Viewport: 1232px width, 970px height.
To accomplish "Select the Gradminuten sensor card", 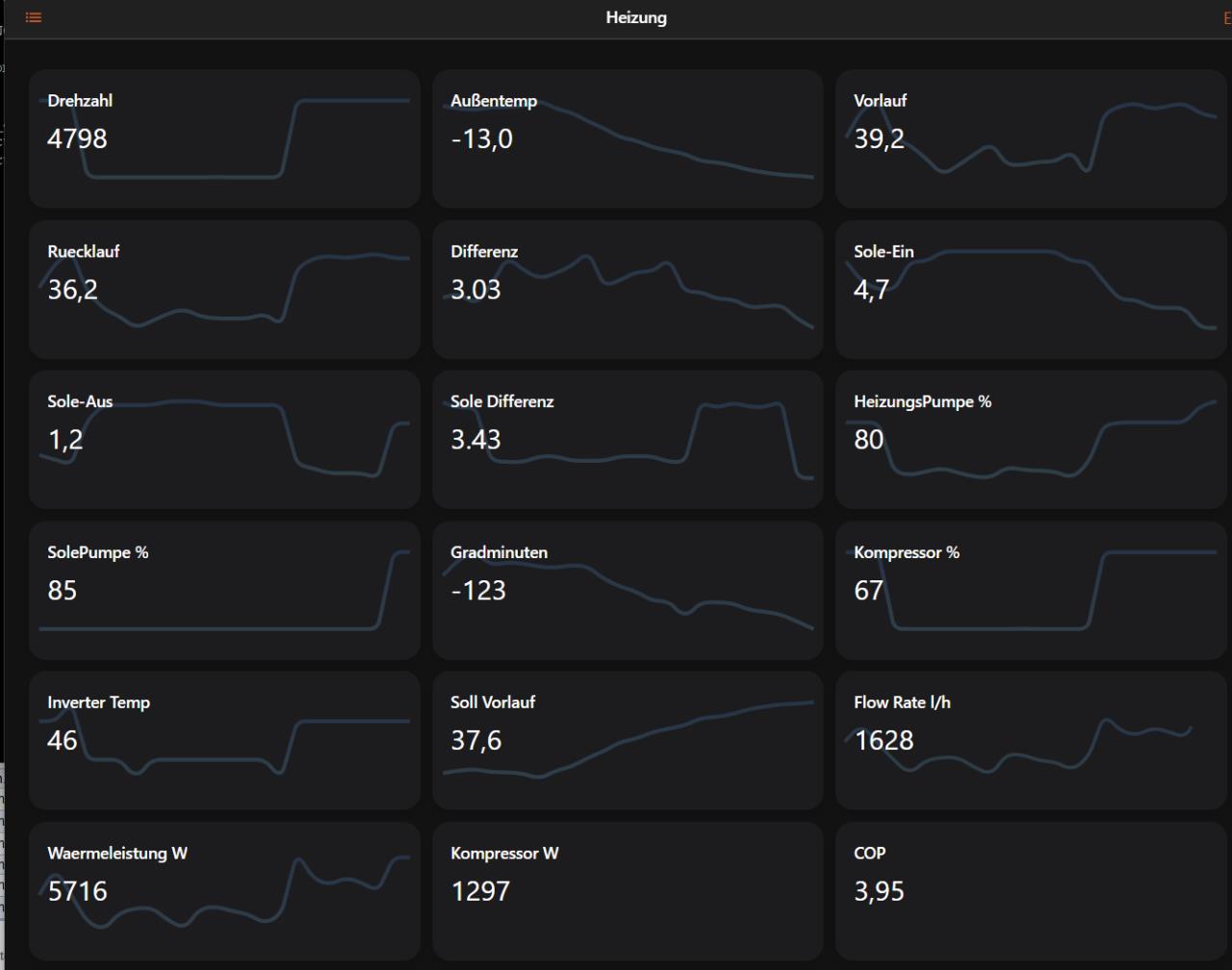I will point(628,590).
